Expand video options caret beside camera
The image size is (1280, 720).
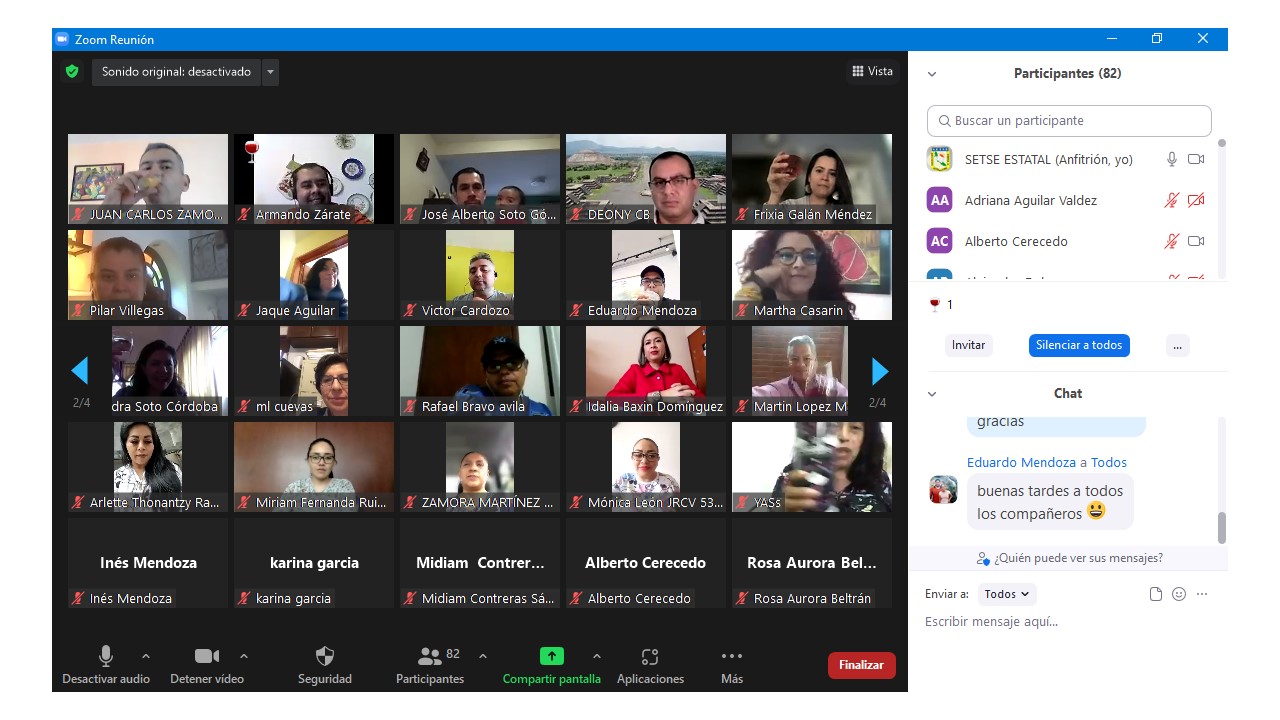pyautogui.click(x=244, y=656)
